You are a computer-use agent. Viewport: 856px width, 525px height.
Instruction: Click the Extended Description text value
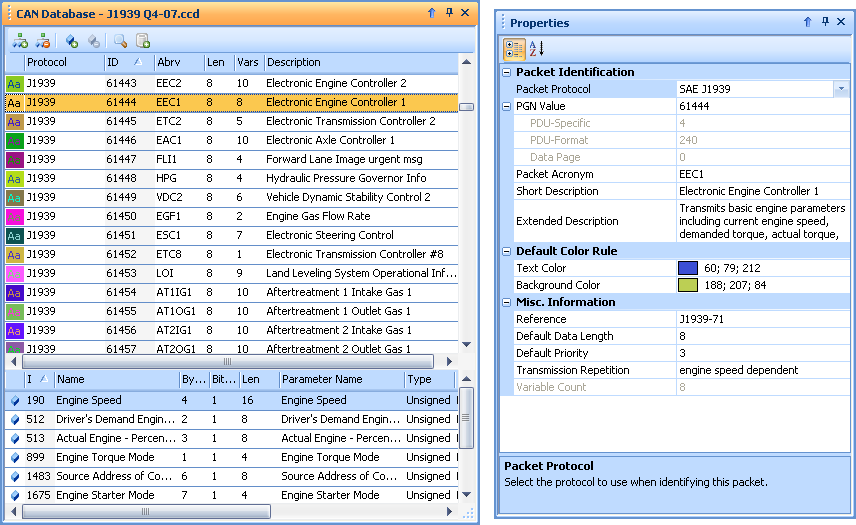click(x=763, y=221)
